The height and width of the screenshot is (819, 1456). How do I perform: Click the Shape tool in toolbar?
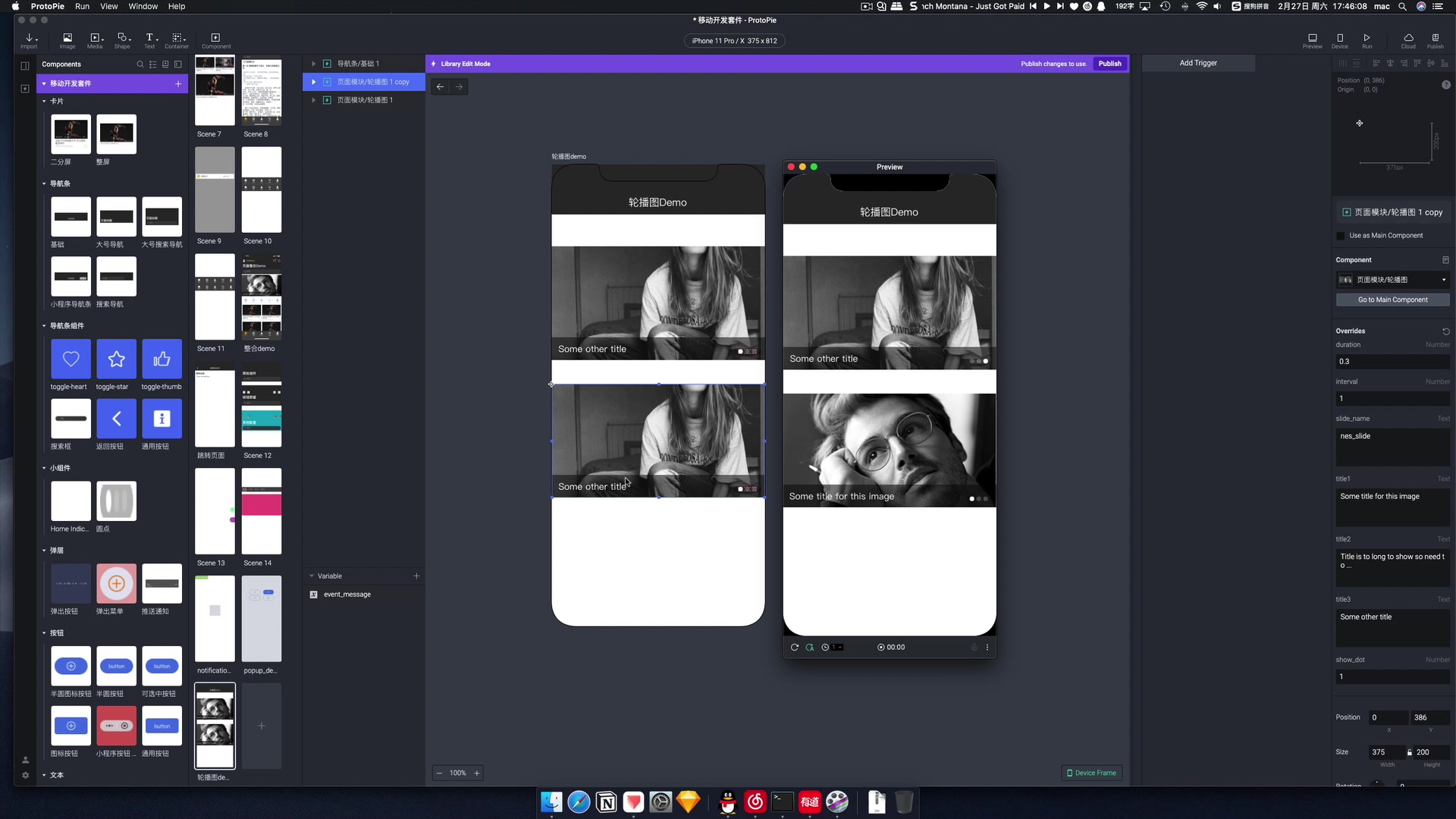(x=122, y=40)
